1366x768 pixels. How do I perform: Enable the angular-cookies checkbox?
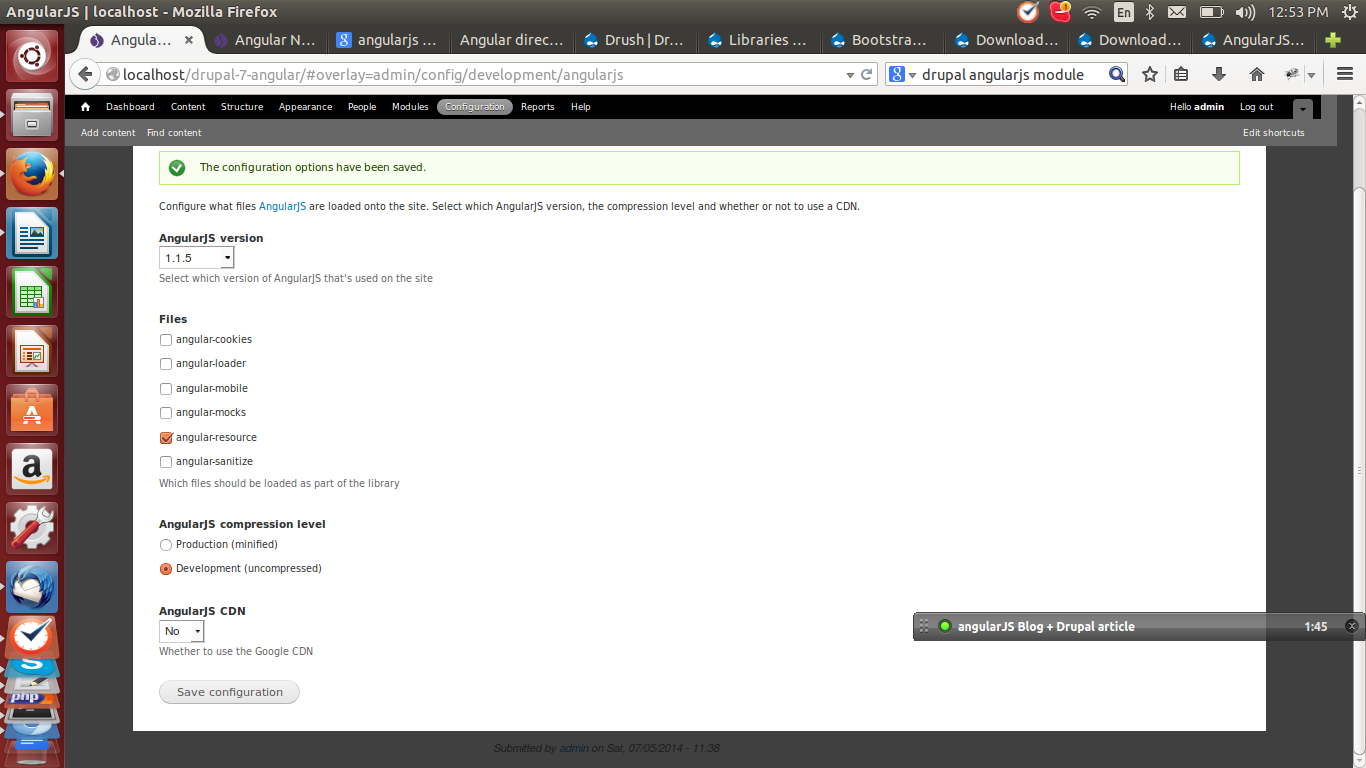(x=166, y=340)
